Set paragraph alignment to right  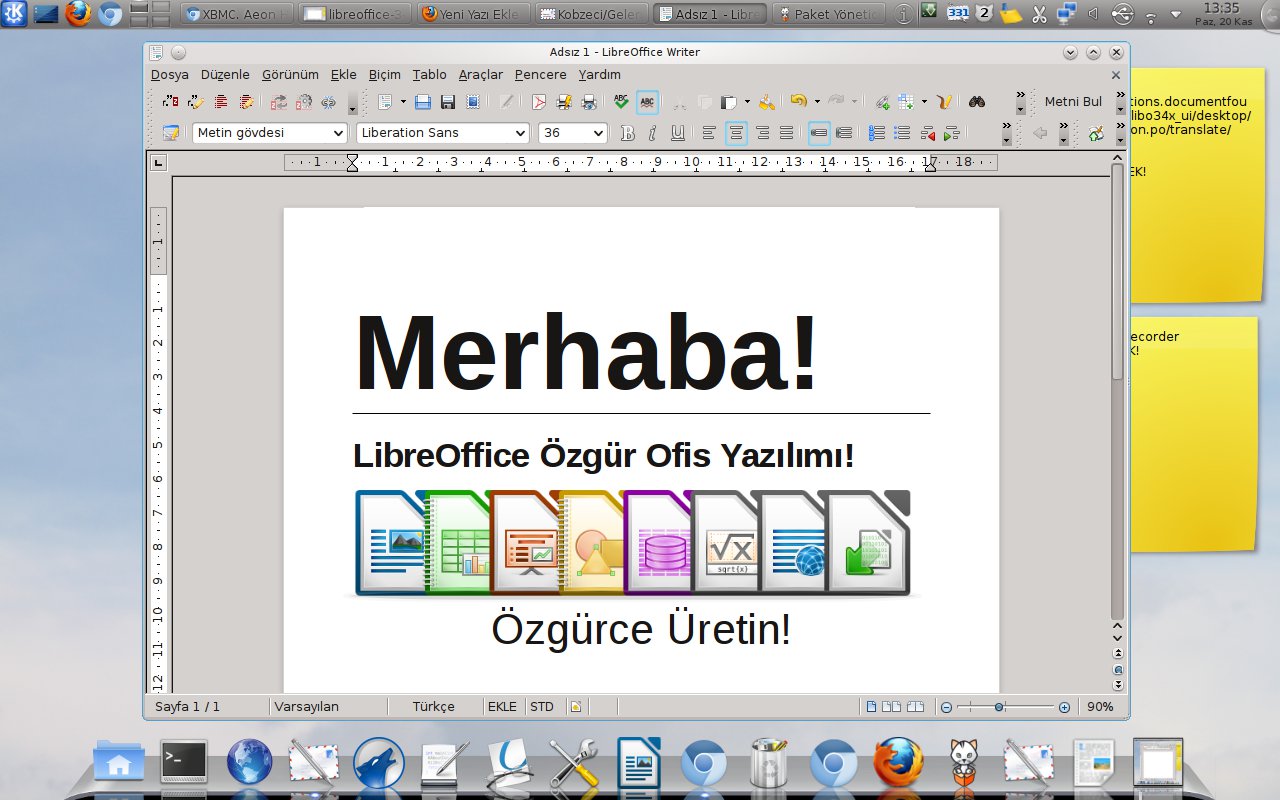click(762, 132)
